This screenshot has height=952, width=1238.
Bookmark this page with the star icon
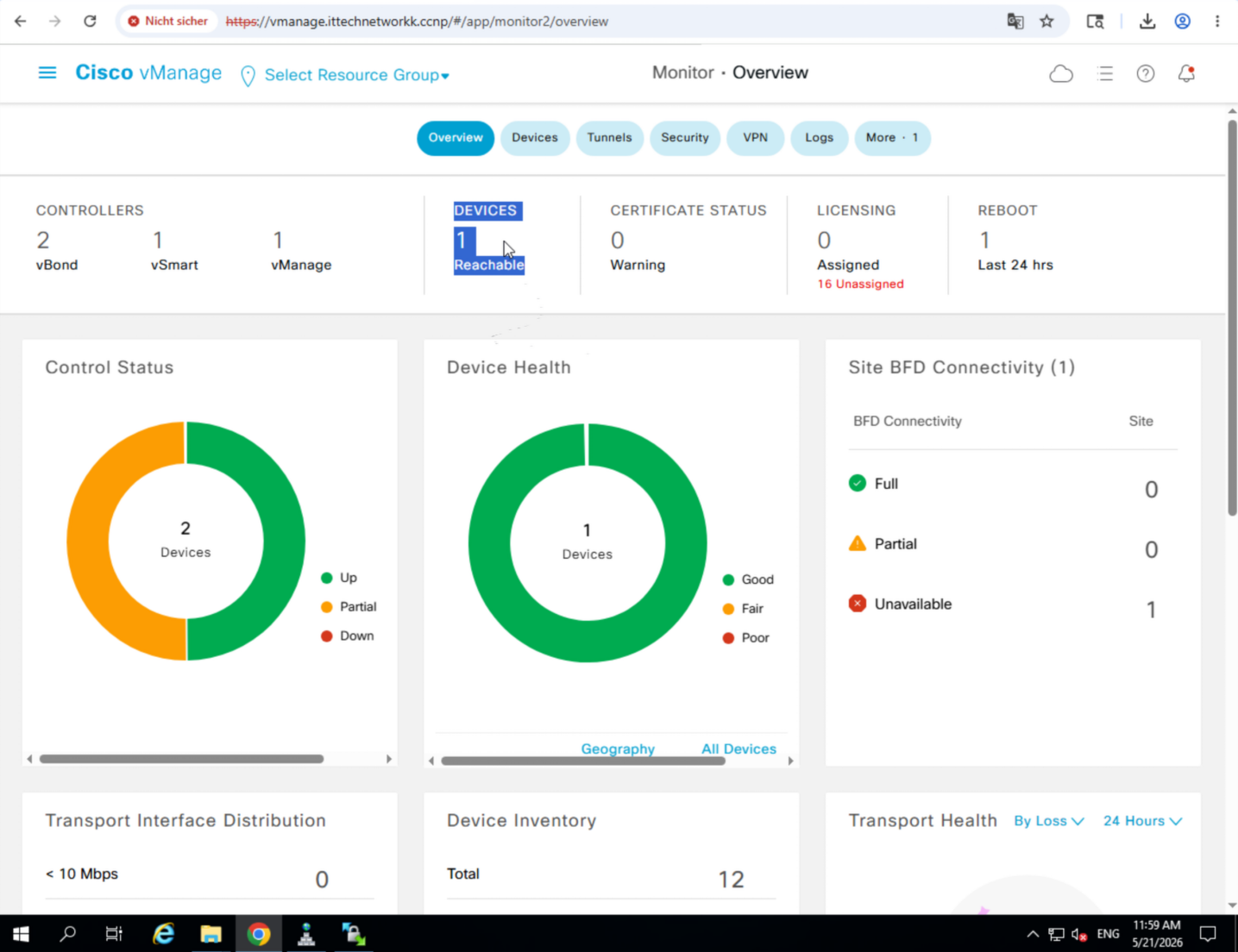[1046, 22]
